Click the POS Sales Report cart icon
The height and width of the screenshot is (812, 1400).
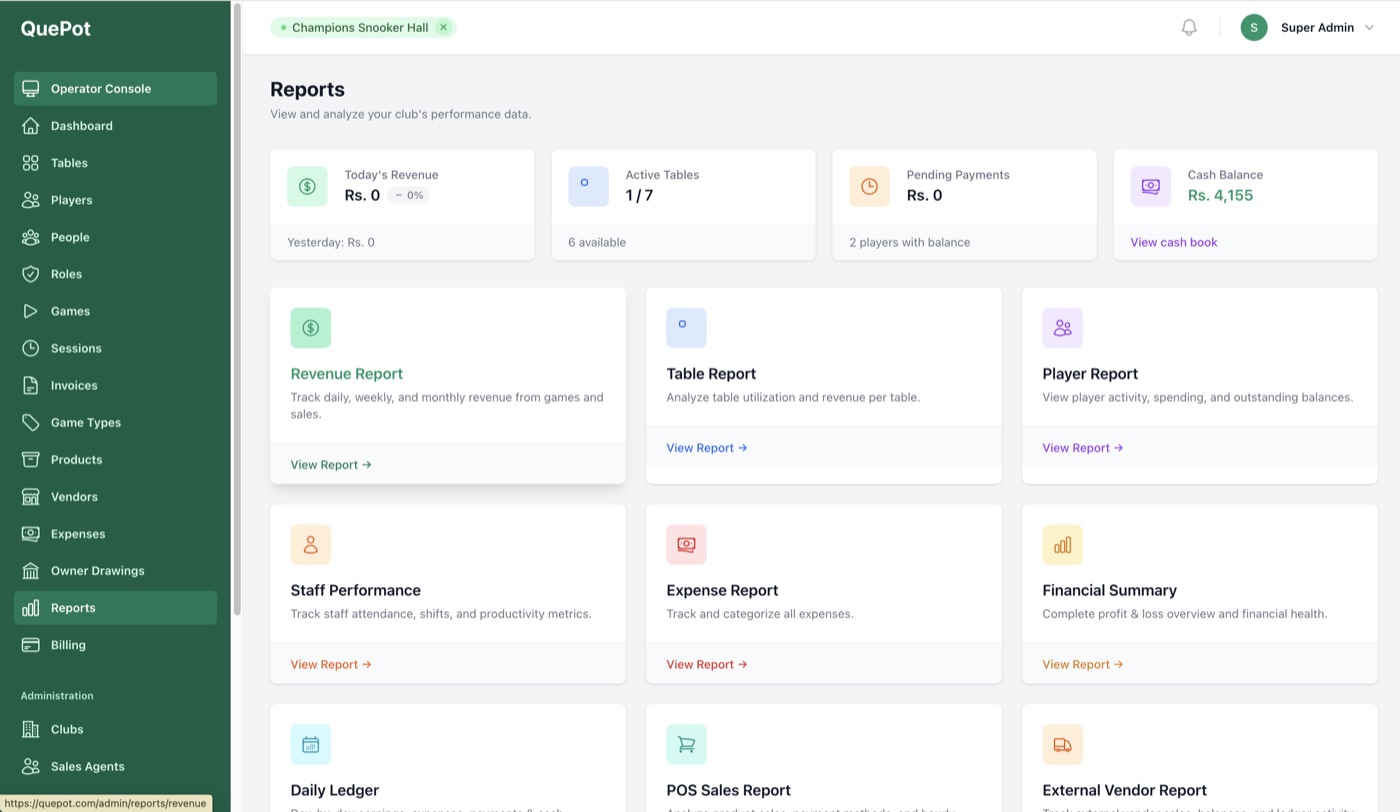[686, 744]
